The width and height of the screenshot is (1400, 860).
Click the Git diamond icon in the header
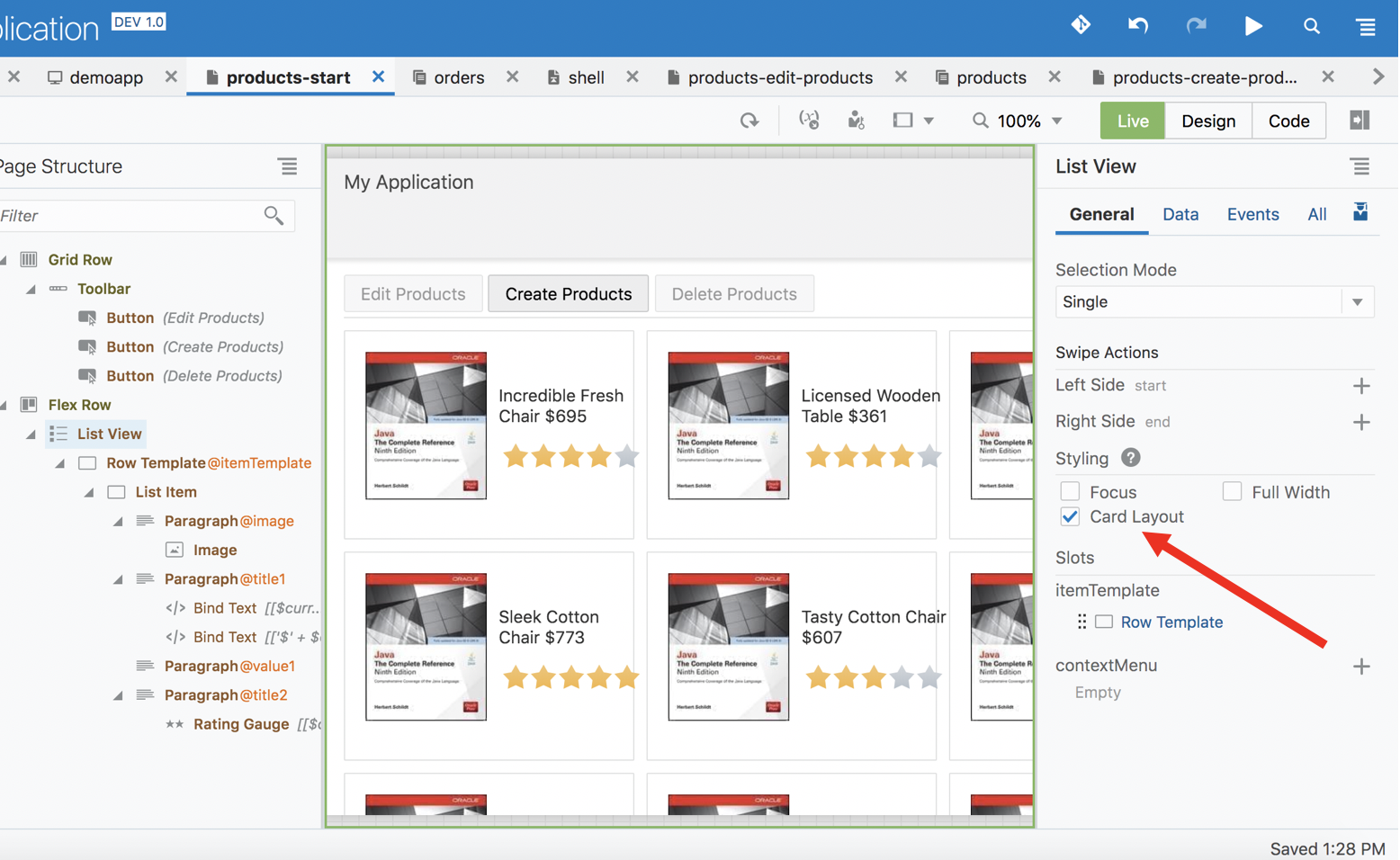[1081, 25]
